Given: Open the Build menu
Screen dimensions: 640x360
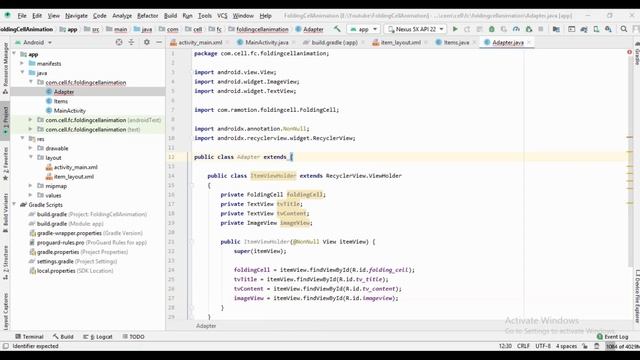Looking at the screenshot, I should [x=170, y=16].
